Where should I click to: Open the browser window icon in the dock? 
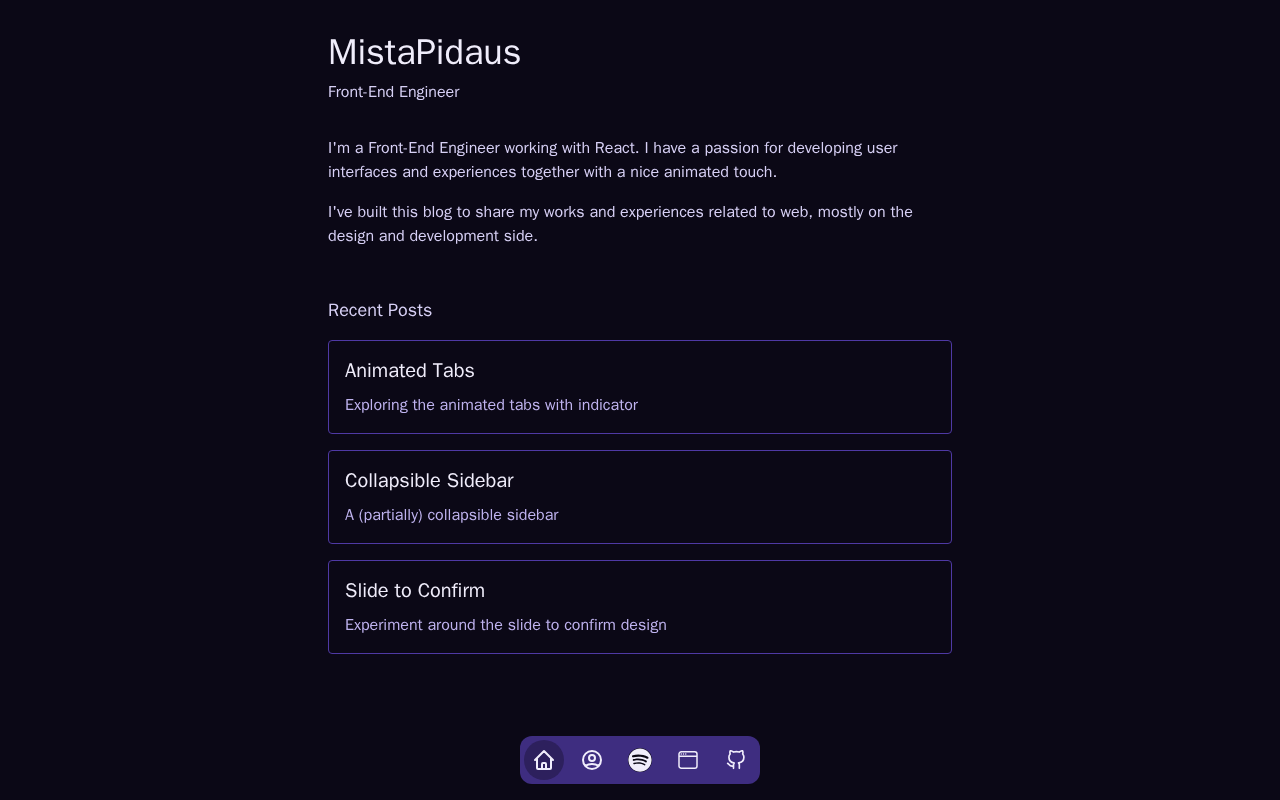coord(688,760)
